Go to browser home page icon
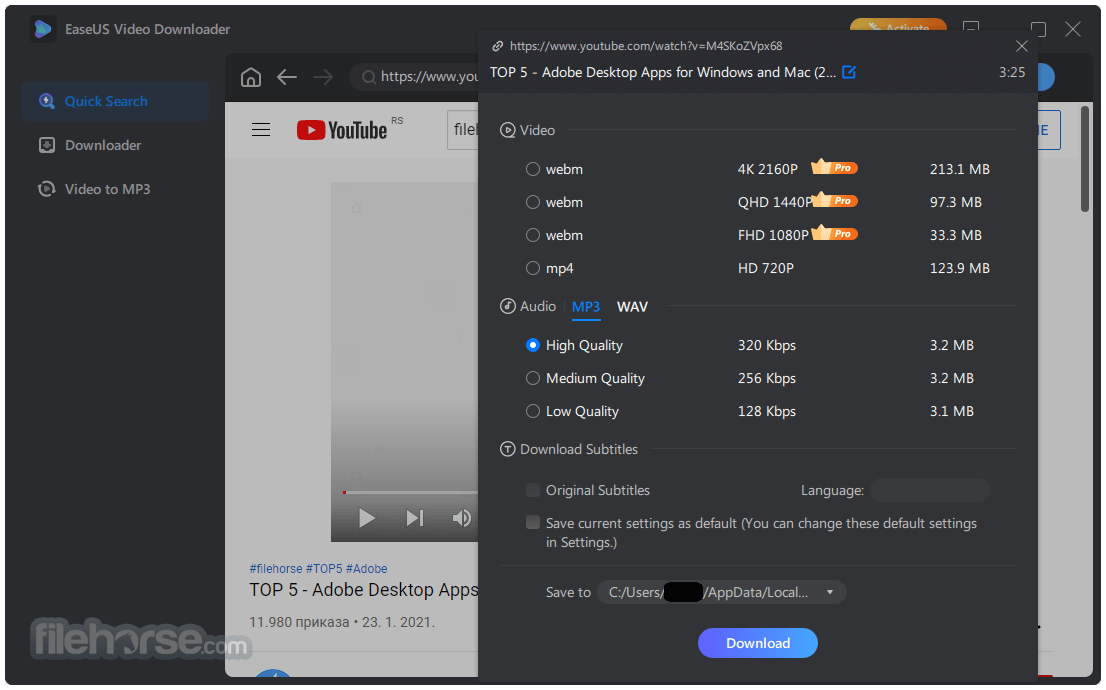The image size is (1106, 690). pos(250,77)
